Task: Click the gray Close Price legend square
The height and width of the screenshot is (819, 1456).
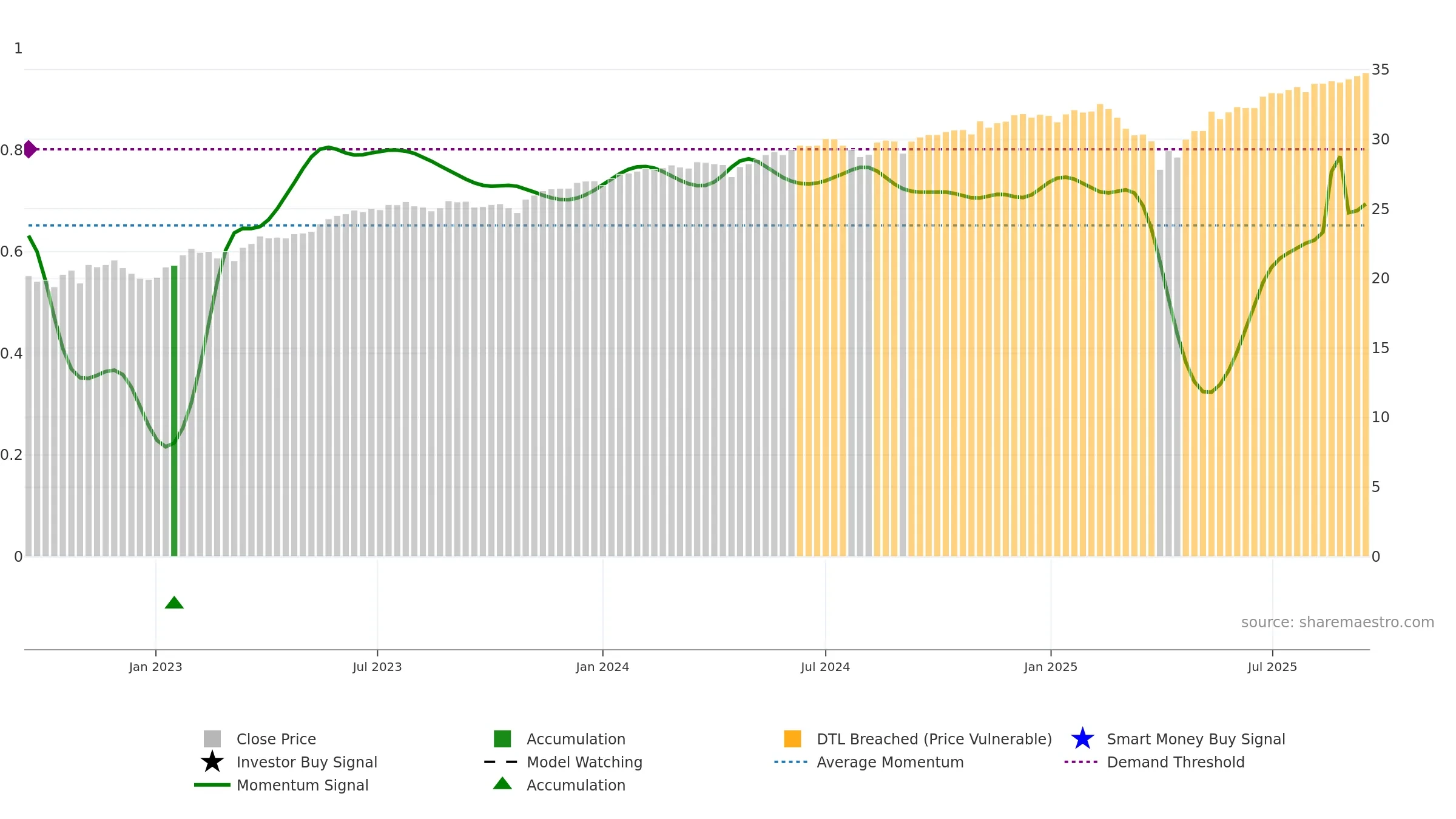Action: click(212, 739)
